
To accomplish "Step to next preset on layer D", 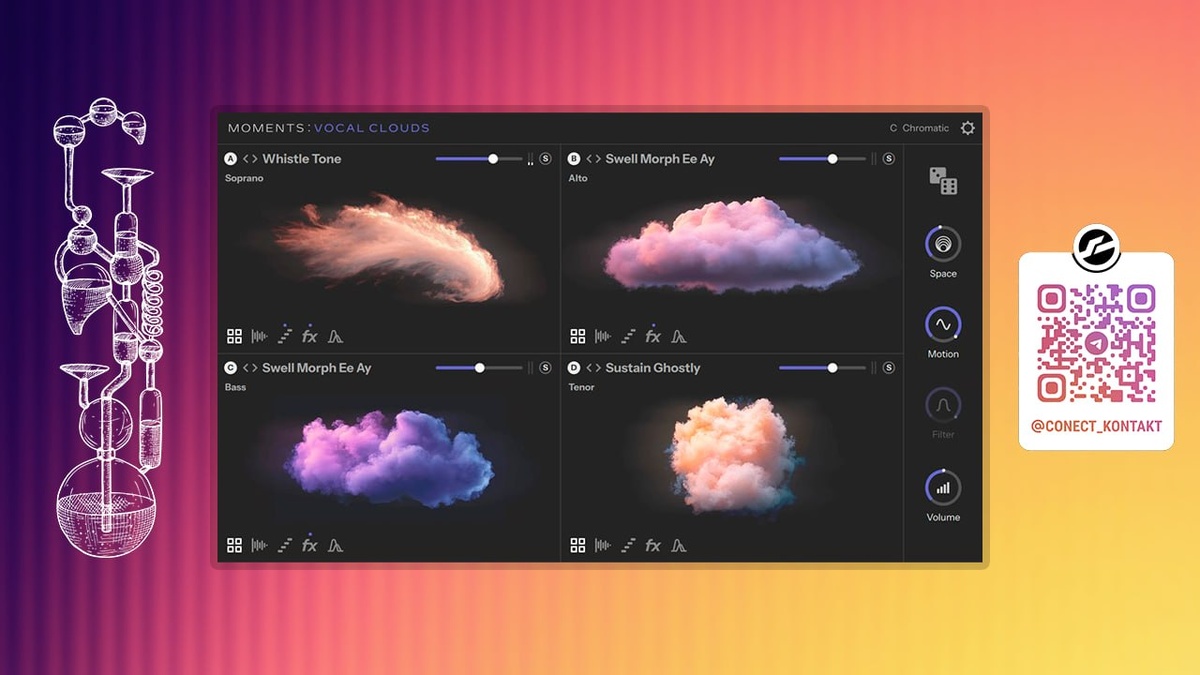I will click(598, 368).
